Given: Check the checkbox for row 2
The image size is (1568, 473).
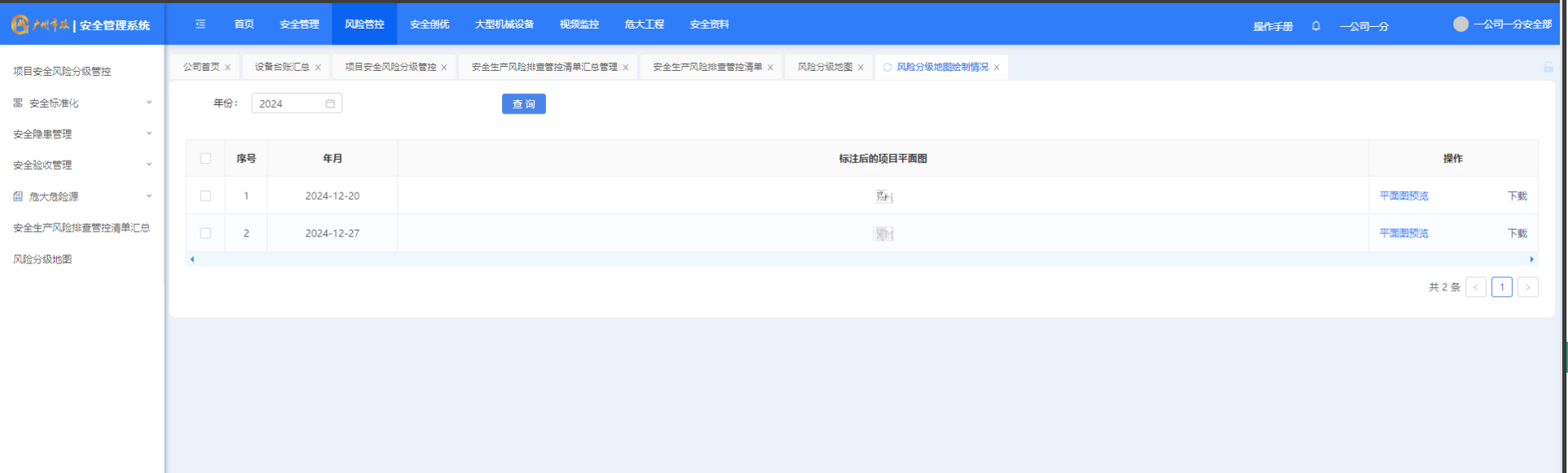Looking at the screenshot, I should 205,233.
